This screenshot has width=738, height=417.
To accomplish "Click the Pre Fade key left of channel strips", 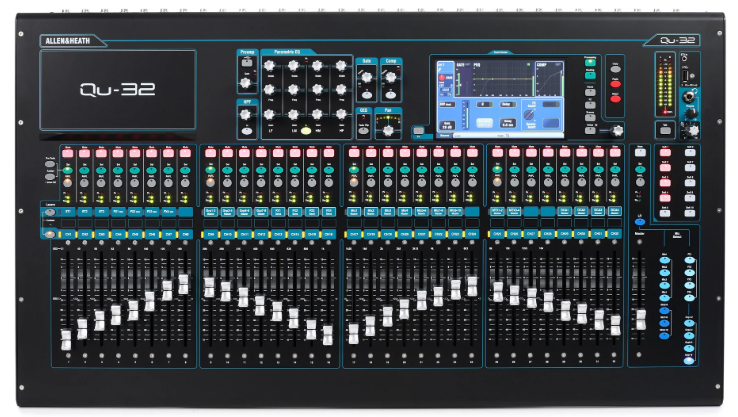I will point(50,164).
